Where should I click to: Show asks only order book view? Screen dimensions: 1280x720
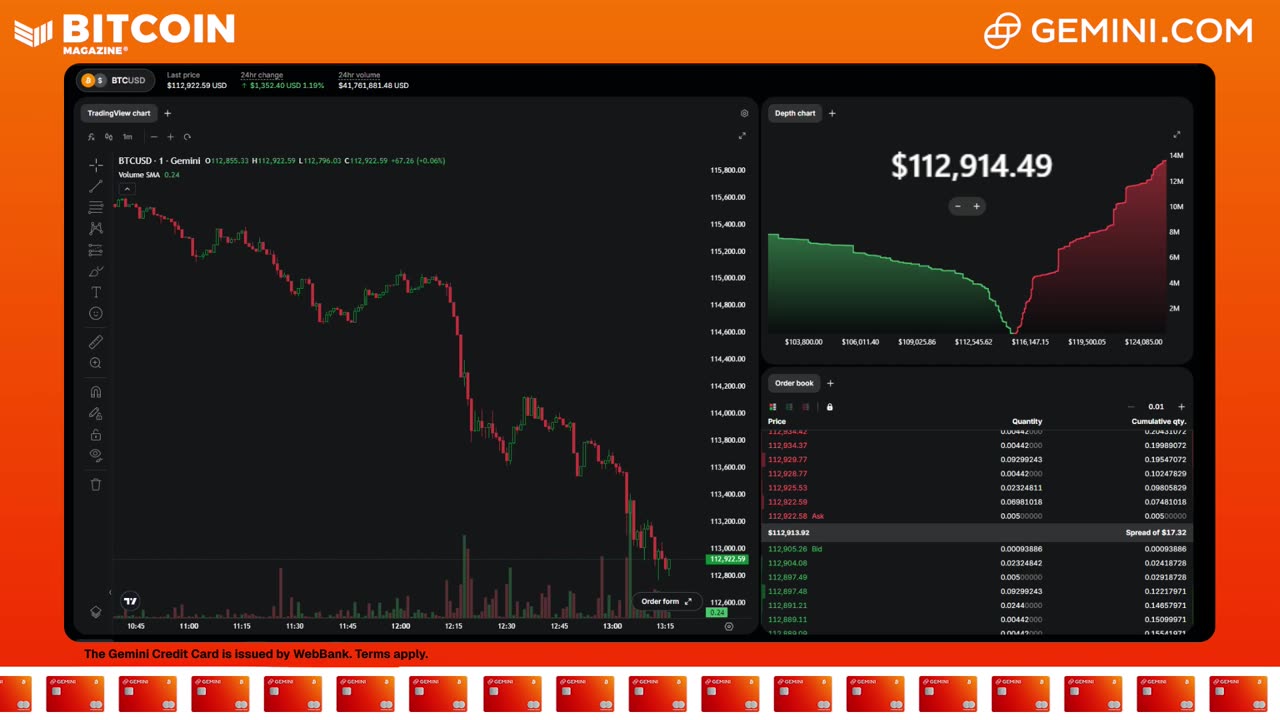[x=806, y=407]
